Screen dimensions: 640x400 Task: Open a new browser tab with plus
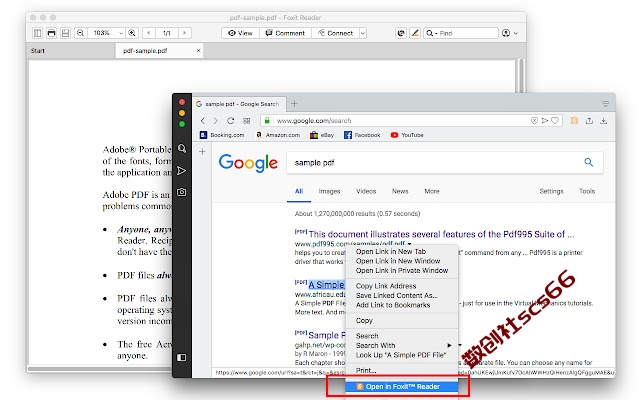[x=294, y=104]
